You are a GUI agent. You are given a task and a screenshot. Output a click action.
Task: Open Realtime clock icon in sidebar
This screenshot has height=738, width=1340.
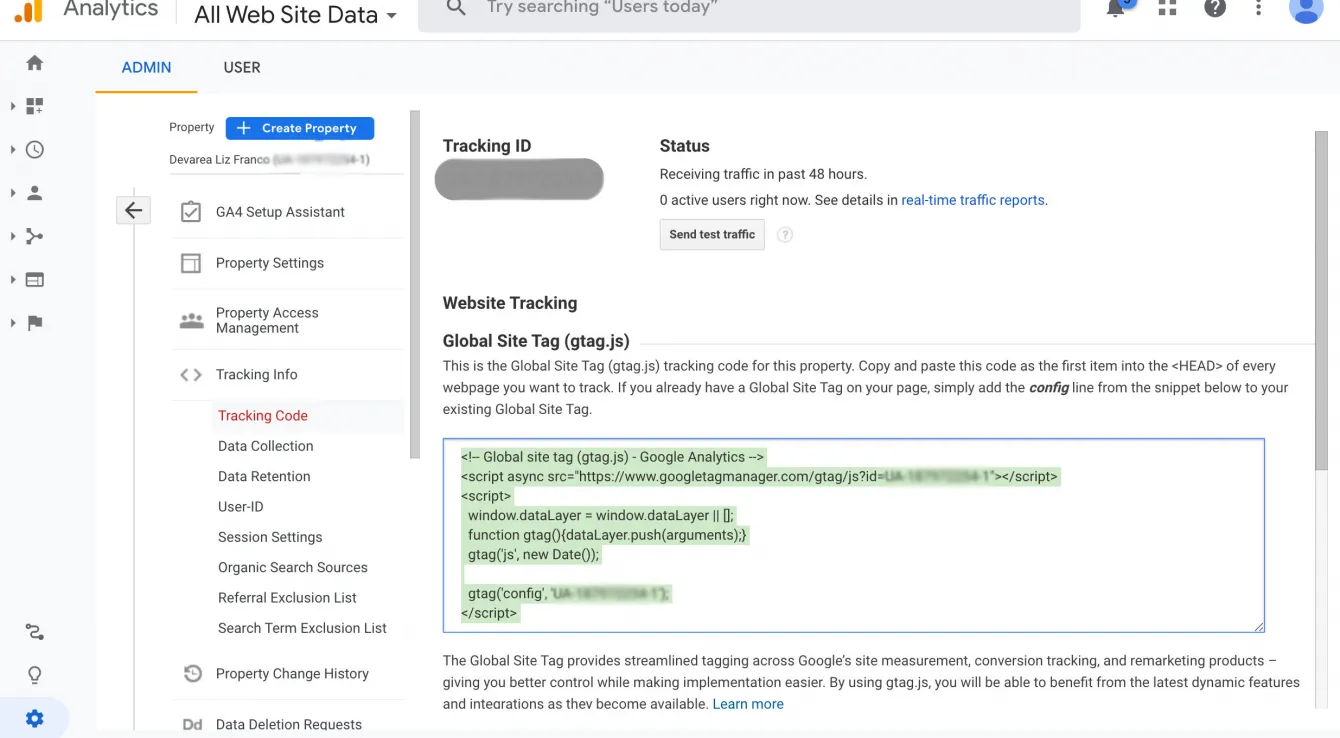pyautogui.click(x=35, y=150)
